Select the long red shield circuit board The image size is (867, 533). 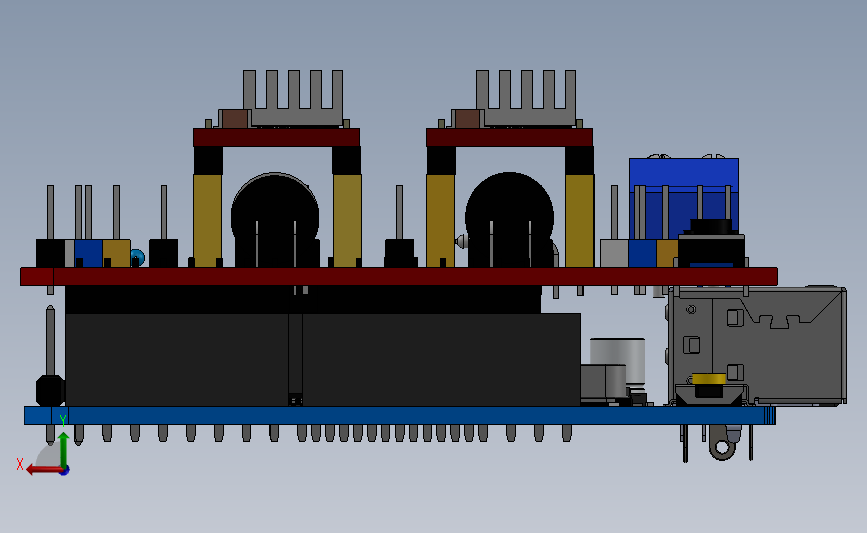coord(399,276)
